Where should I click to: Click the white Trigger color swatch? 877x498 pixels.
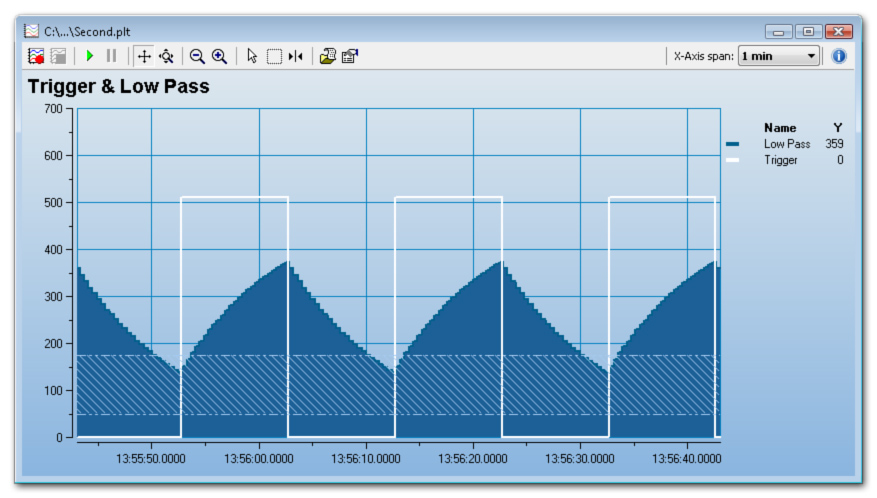(733, 160)
